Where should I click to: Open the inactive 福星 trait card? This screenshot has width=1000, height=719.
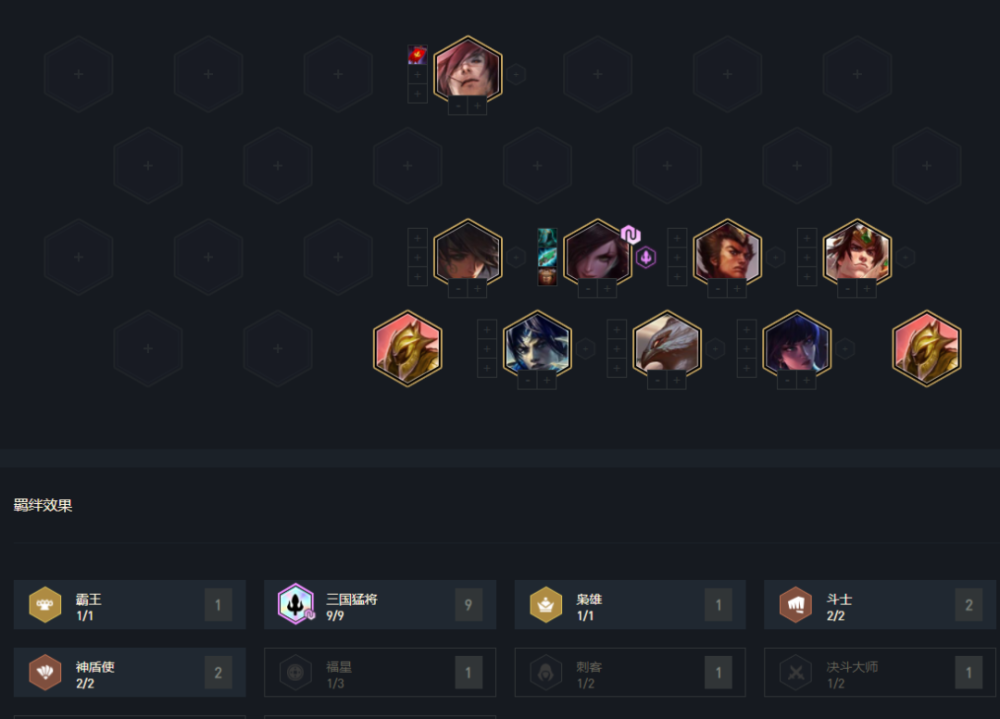click(380, 672)
